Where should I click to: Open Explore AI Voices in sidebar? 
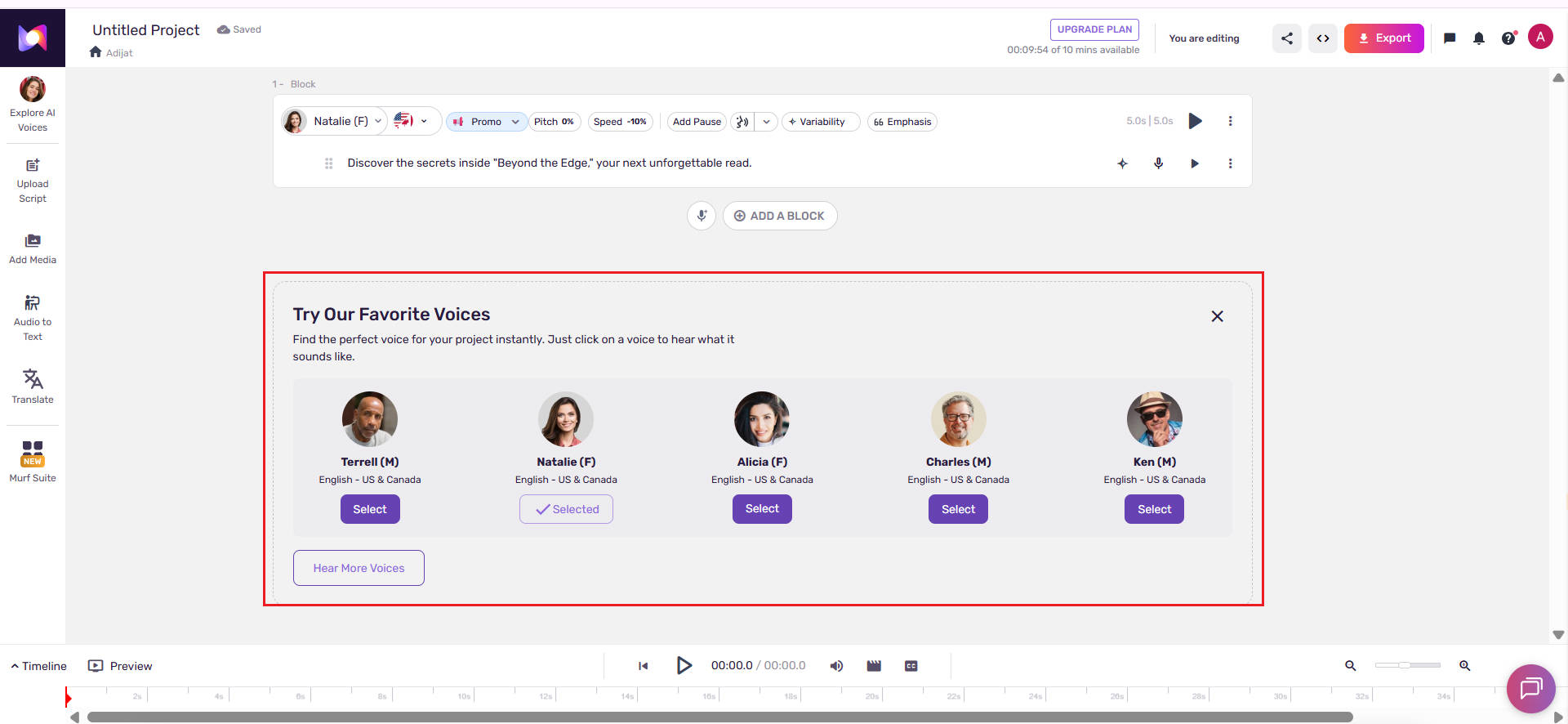click(x=33, y=104)
